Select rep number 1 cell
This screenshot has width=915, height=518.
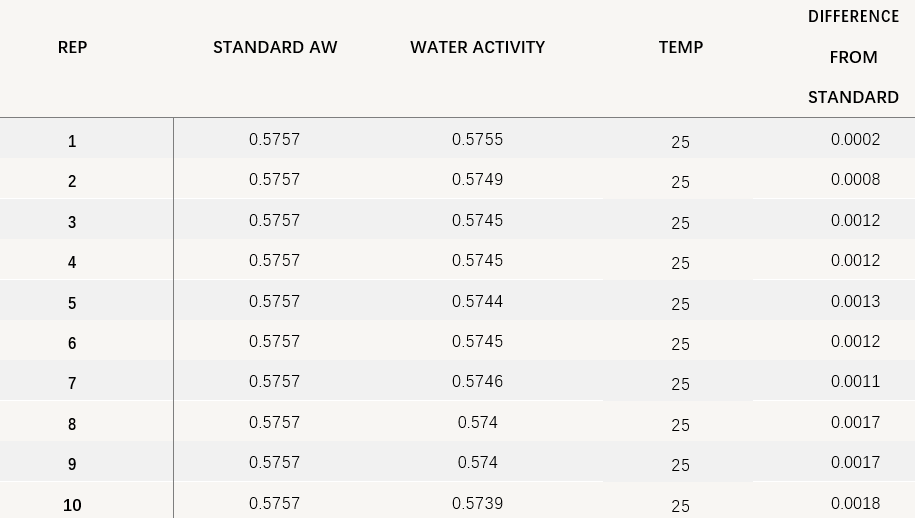point(72,141)
